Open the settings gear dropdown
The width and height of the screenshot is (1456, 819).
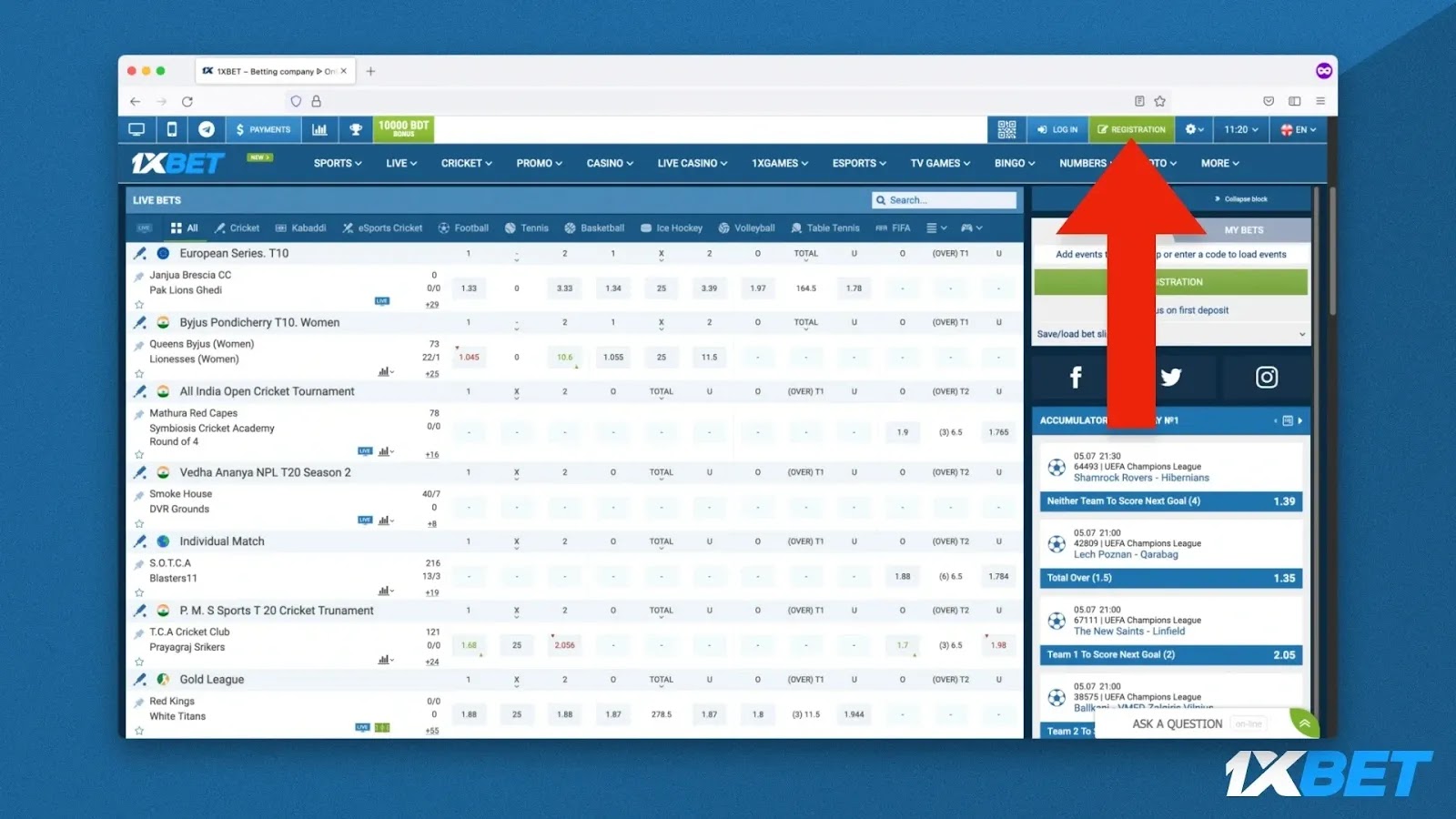point(1194,129)
